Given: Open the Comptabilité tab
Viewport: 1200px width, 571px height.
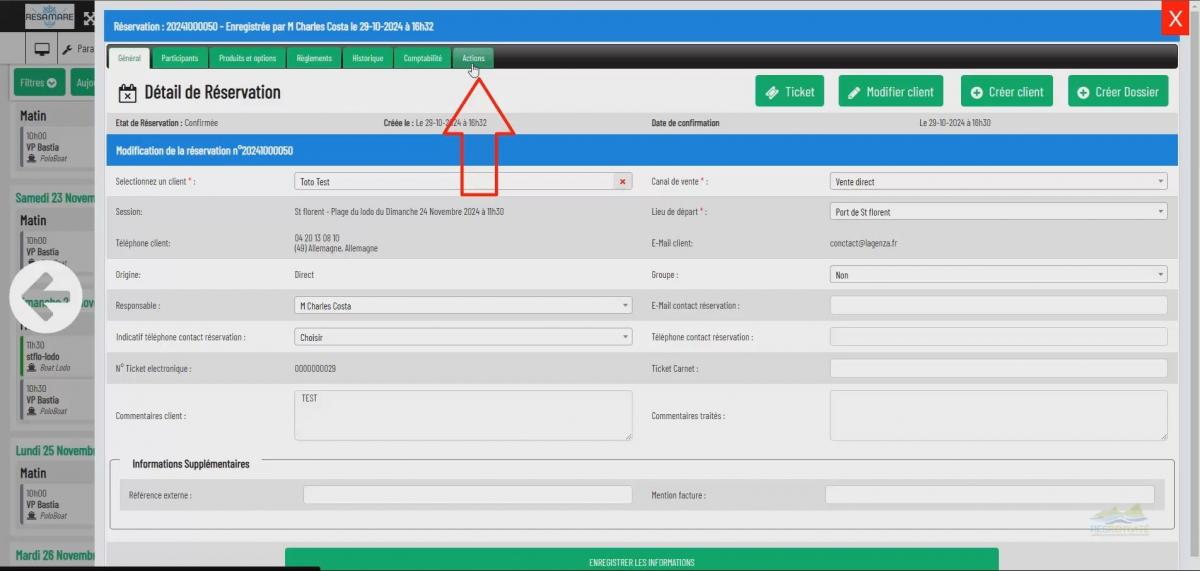Looking at the screenshot, I should tap(423, 58).
